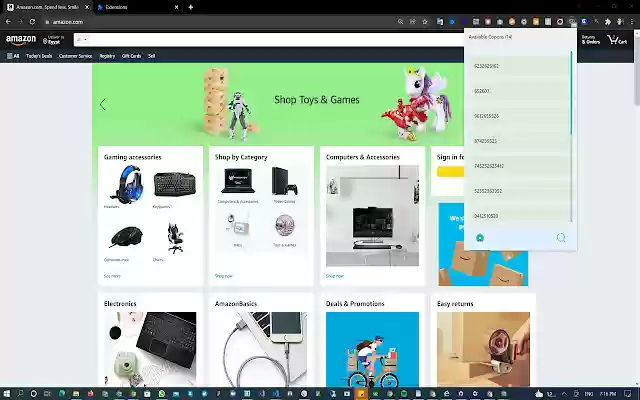This screenshot has height=400, width=640.
Task: Click Shop now under Computers & Accessories
Action: pyautogui.click(x=335, y=276)
